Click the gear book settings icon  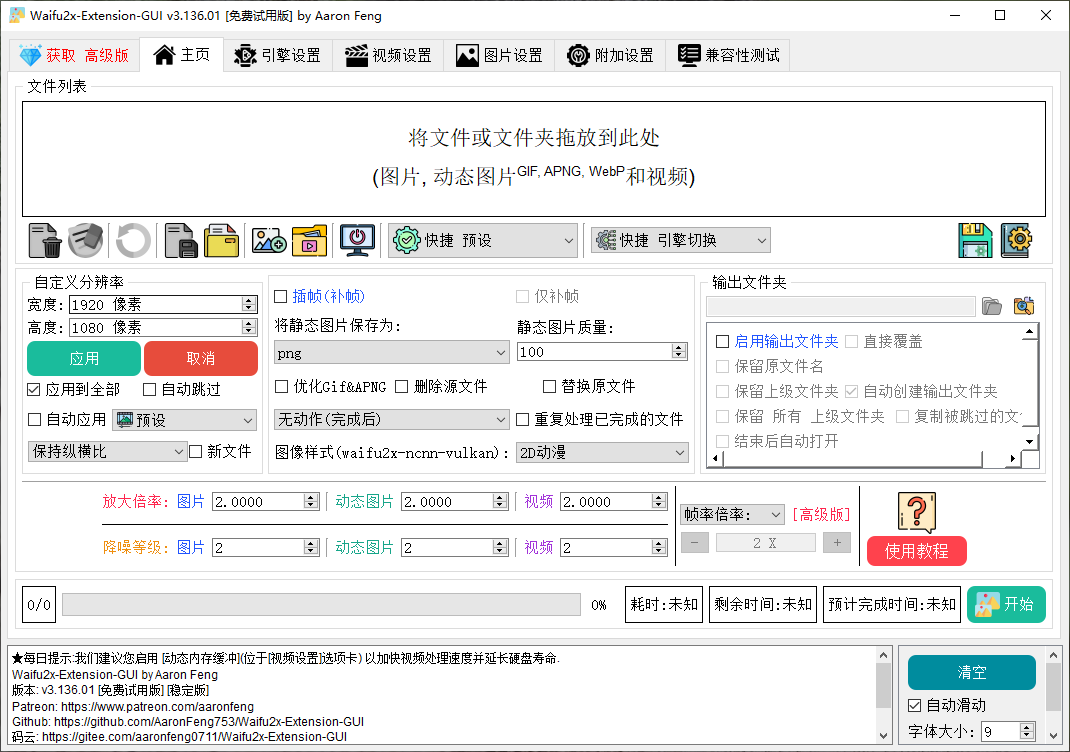tap(1016, 240)
